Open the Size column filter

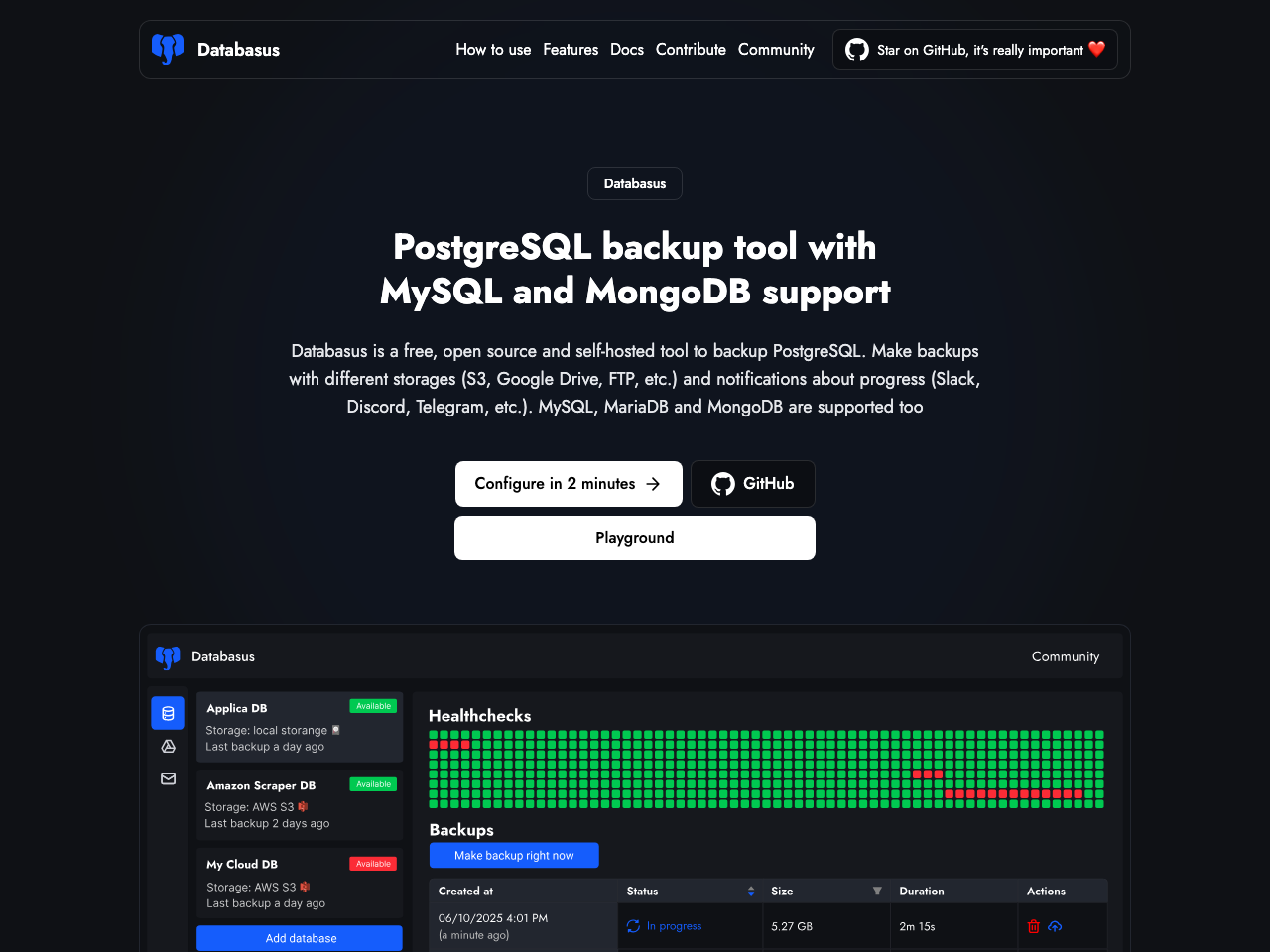[x=877, y=892]
